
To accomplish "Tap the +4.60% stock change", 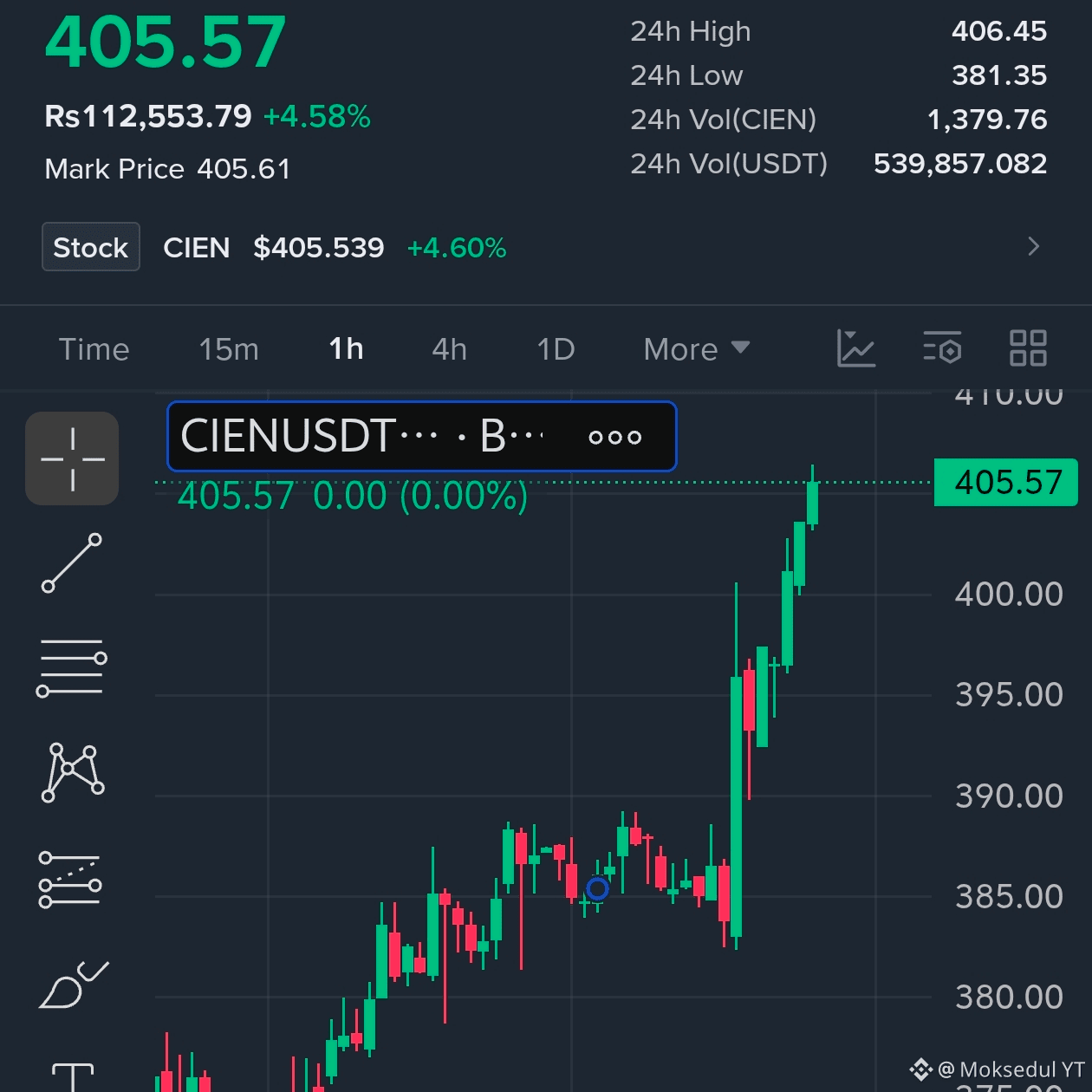I will [457, 248].
